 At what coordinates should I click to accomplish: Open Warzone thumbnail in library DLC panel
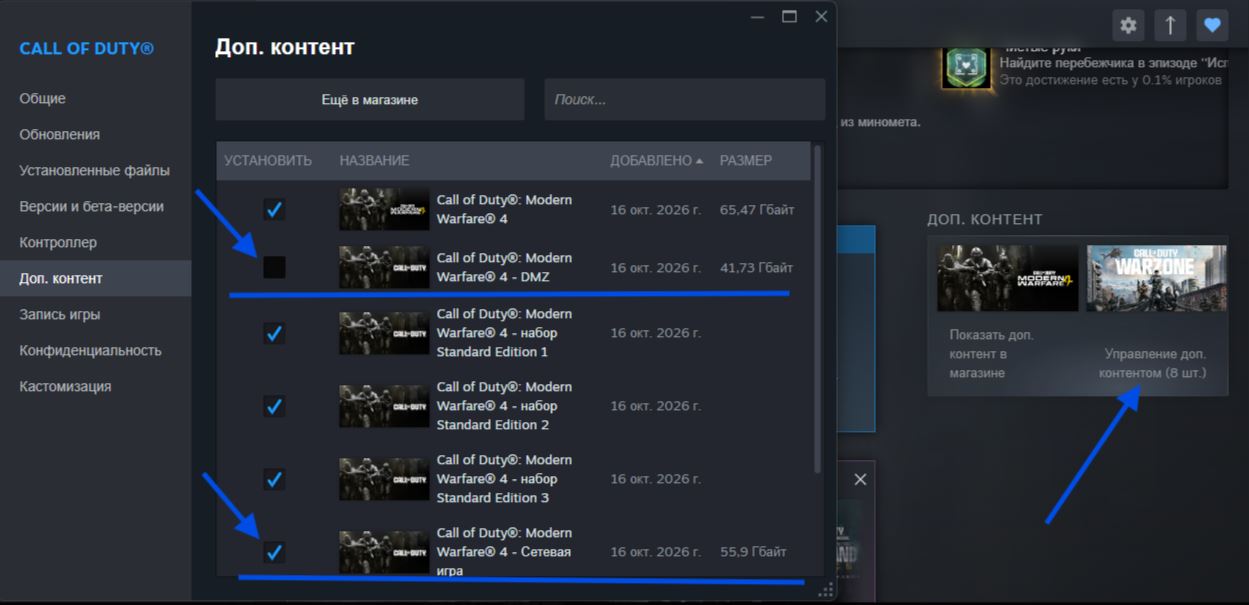[1156, 278]
